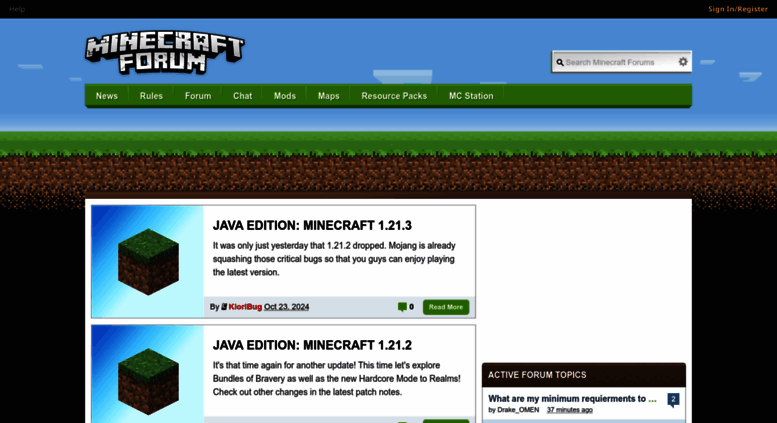Image resolution: width=777 pixels, height=423 pixels.
Task: Open the Java Edition: Minecraft 1.21.2 headline
Action: pos(312,345)
